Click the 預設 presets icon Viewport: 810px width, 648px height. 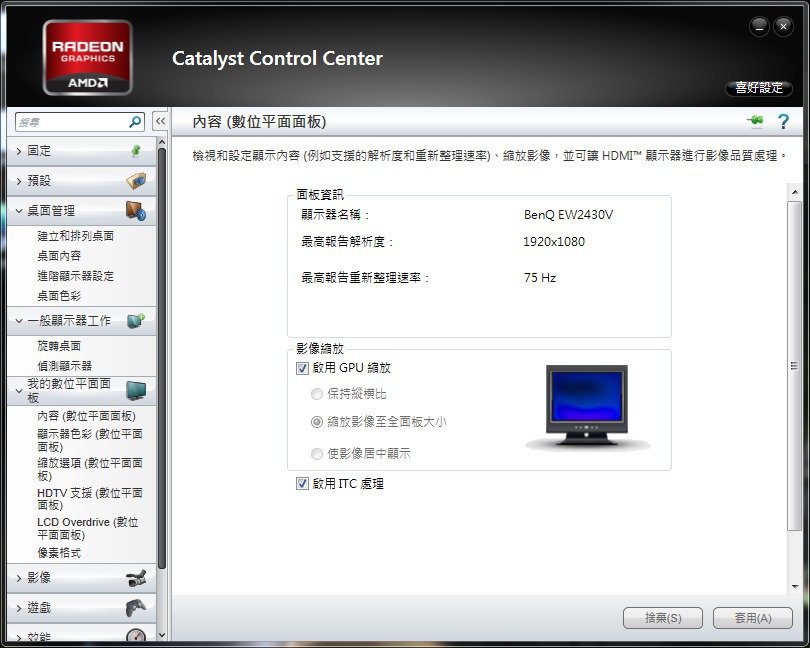pyautogui.click(x=136, y=180)
